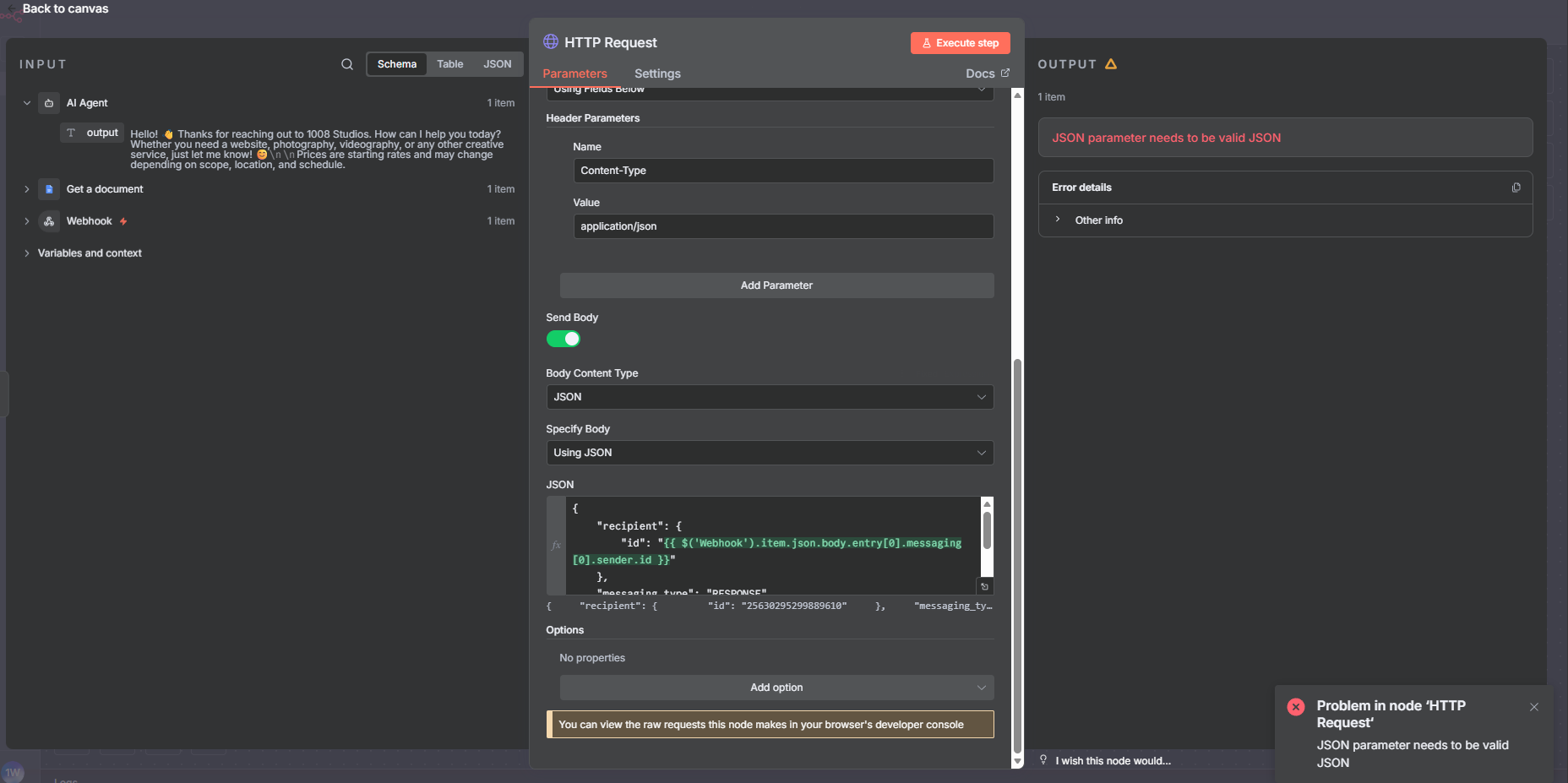The image size is (1568, 783).
Task: Click the Execute step button
Action: [960, 43]
